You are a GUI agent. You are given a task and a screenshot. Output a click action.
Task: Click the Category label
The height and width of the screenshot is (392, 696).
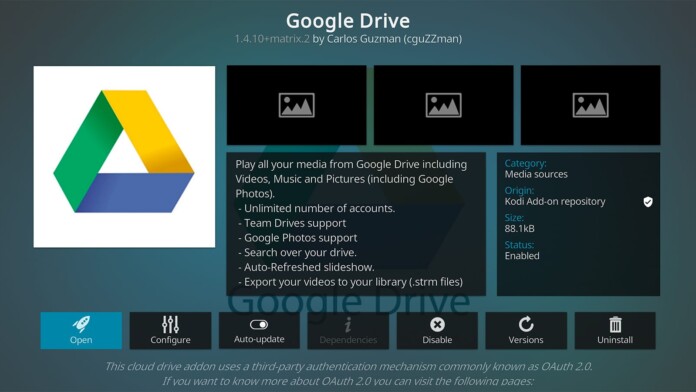tap(526, 163)
